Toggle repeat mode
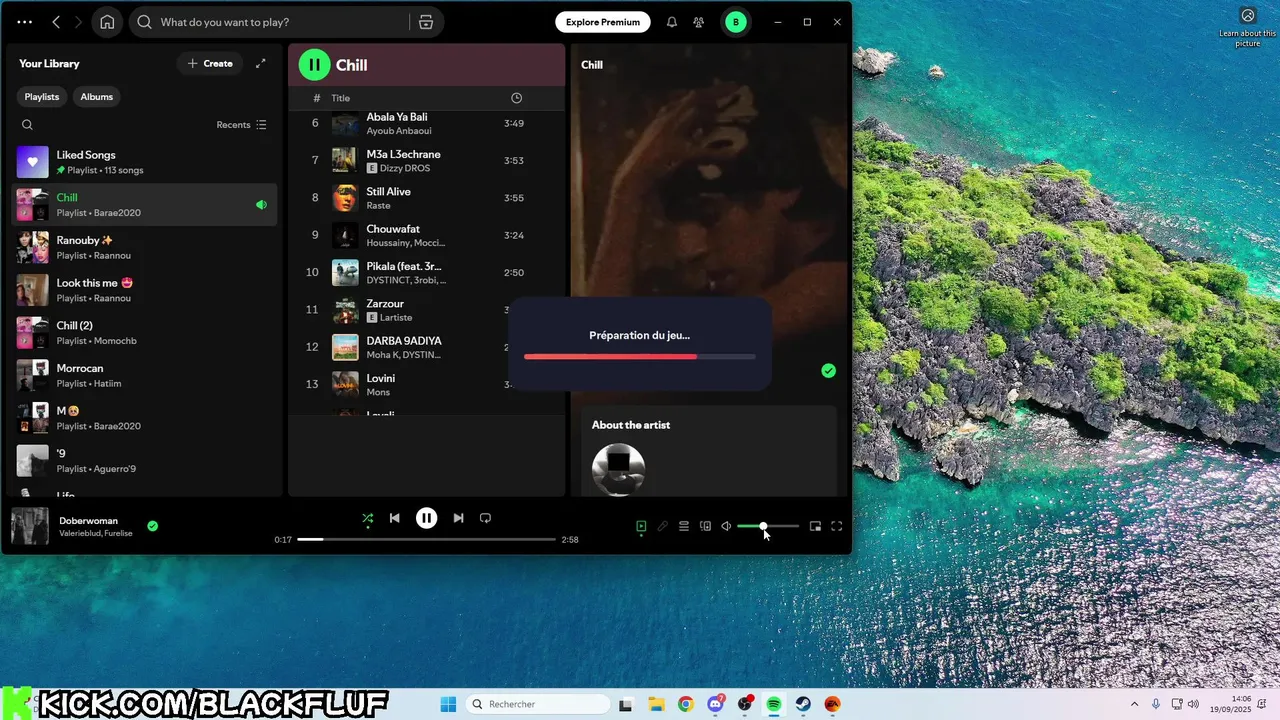 (485, 518)
